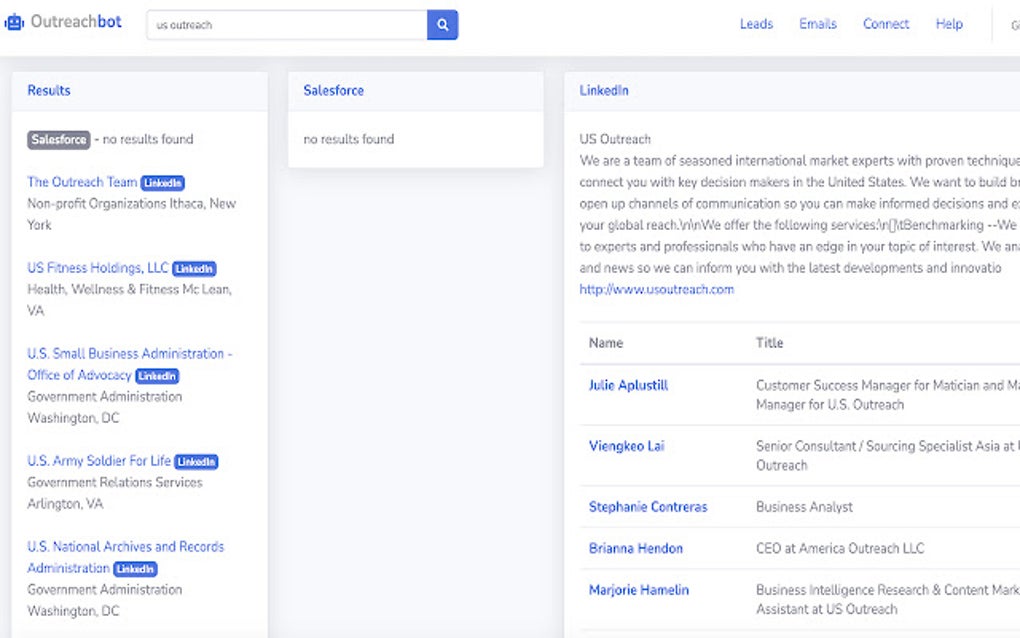Visit the usoutreach.com website link
Screen dimensions: 1020x638
pos(657,290)
